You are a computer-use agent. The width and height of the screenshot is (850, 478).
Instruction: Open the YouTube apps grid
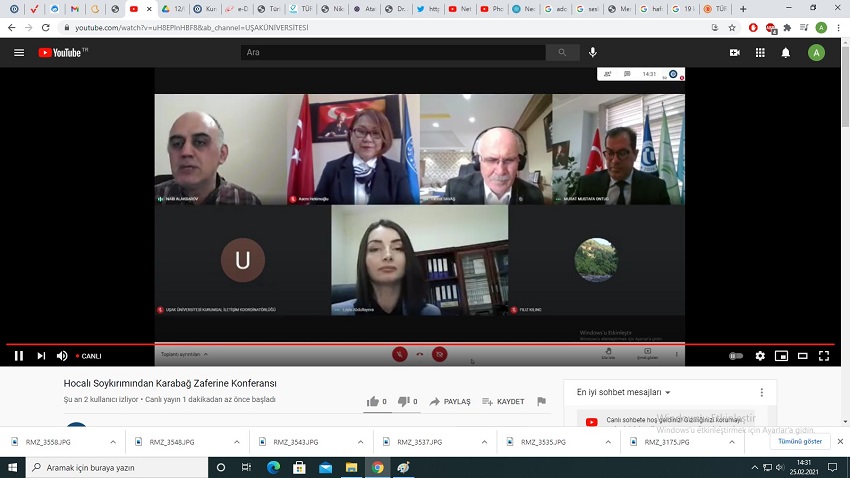[760, 52]
